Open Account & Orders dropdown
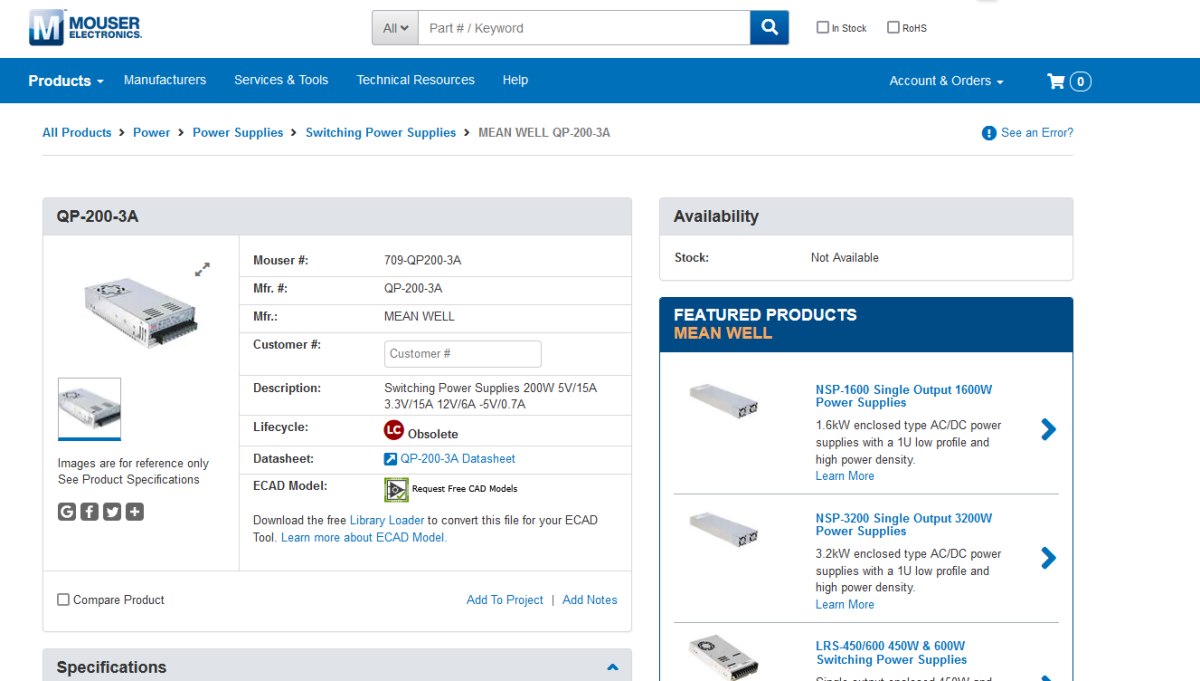The width and height of the screenshot is (1200, 681). pos(946,81)
